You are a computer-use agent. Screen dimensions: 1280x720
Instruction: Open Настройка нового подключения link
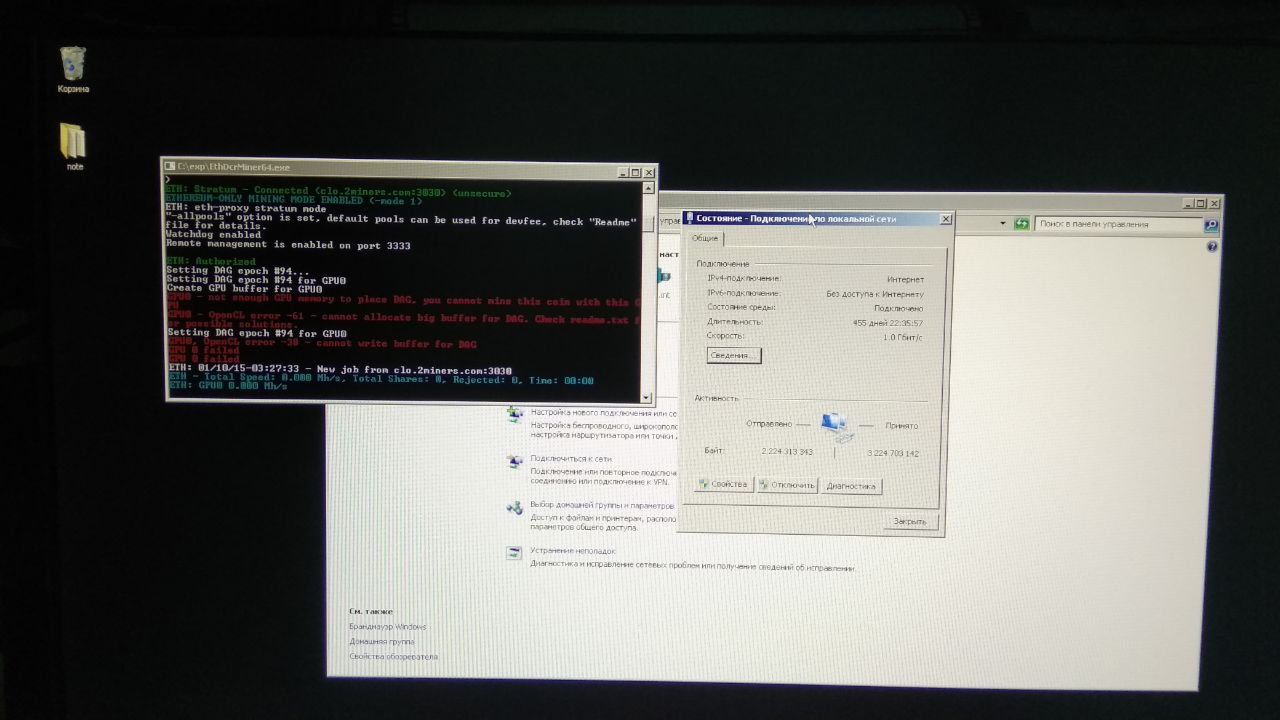[x=605, y=412]
